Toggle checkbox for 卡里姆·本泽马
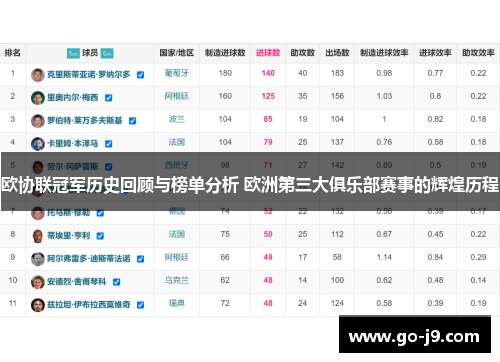The image size is (500, 362). coord(109,144)
